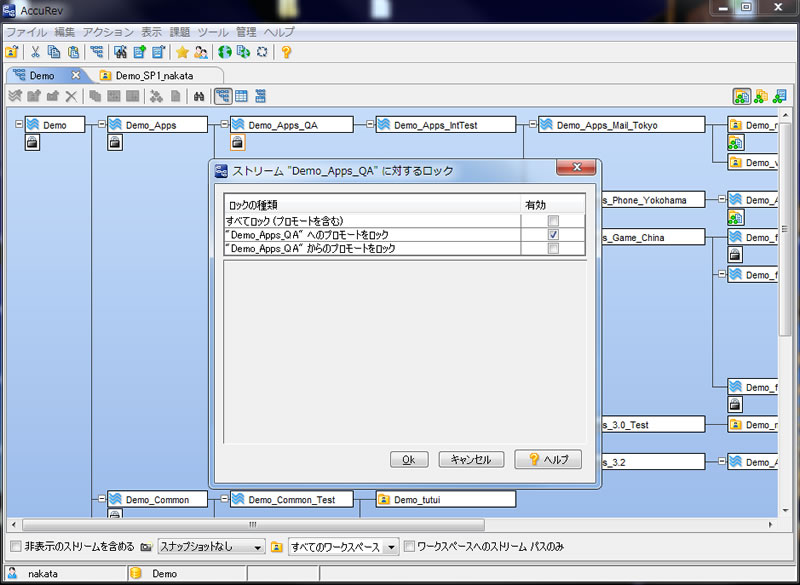The height and width of the screenshot is (585, 800).
Task: Click the horizontal scrollbar thumb of stream browser
Action: coord(253,524)
